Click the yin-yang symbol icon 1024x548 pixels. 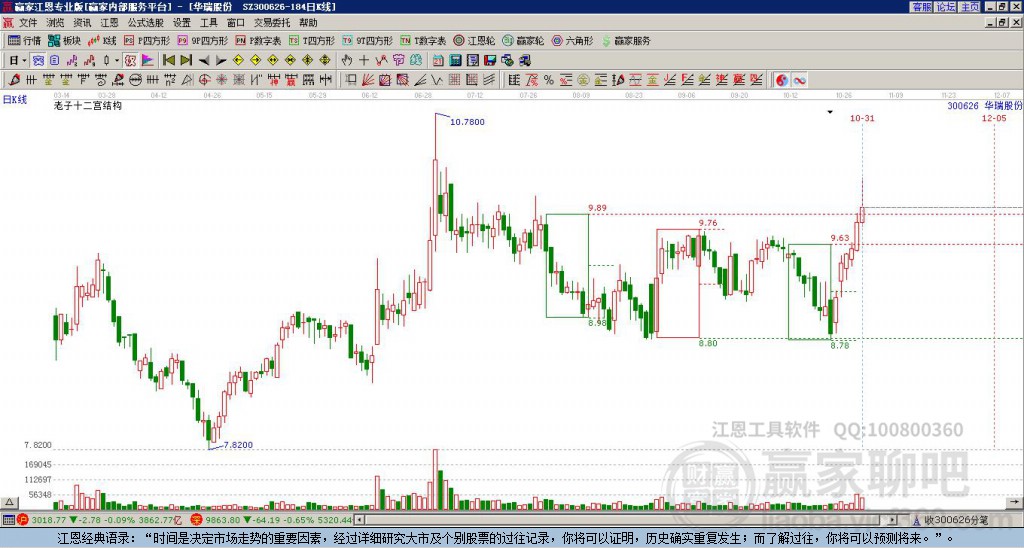tap(782, 80)
